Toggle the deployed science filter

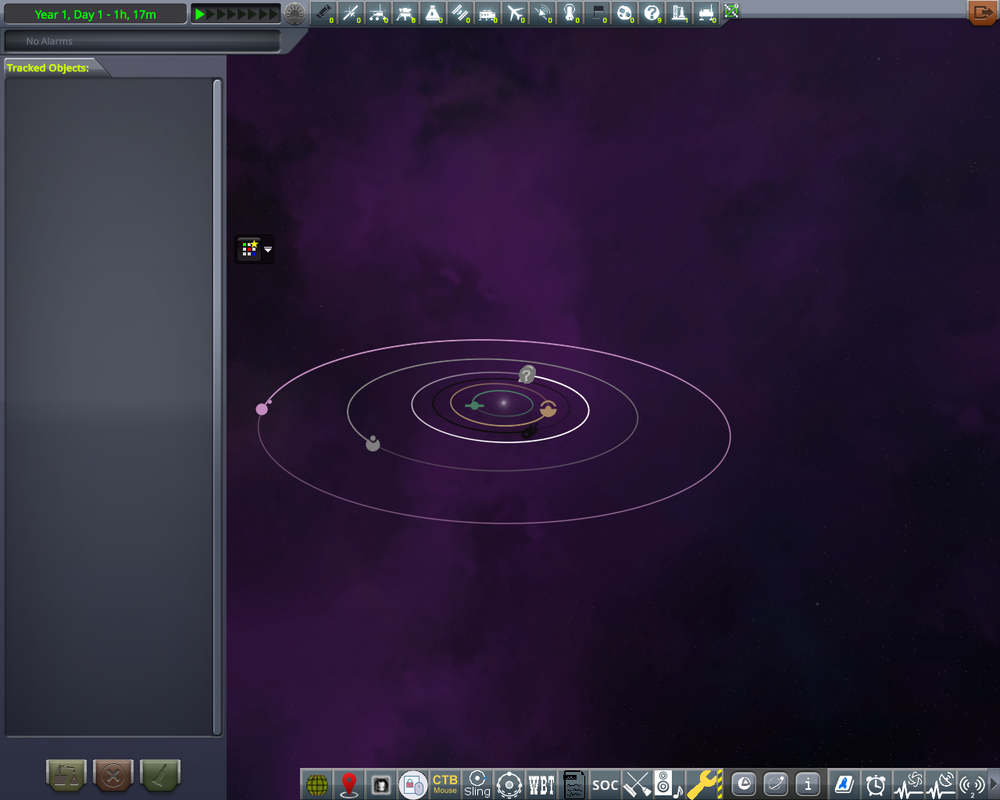click(x=680, y=13)
